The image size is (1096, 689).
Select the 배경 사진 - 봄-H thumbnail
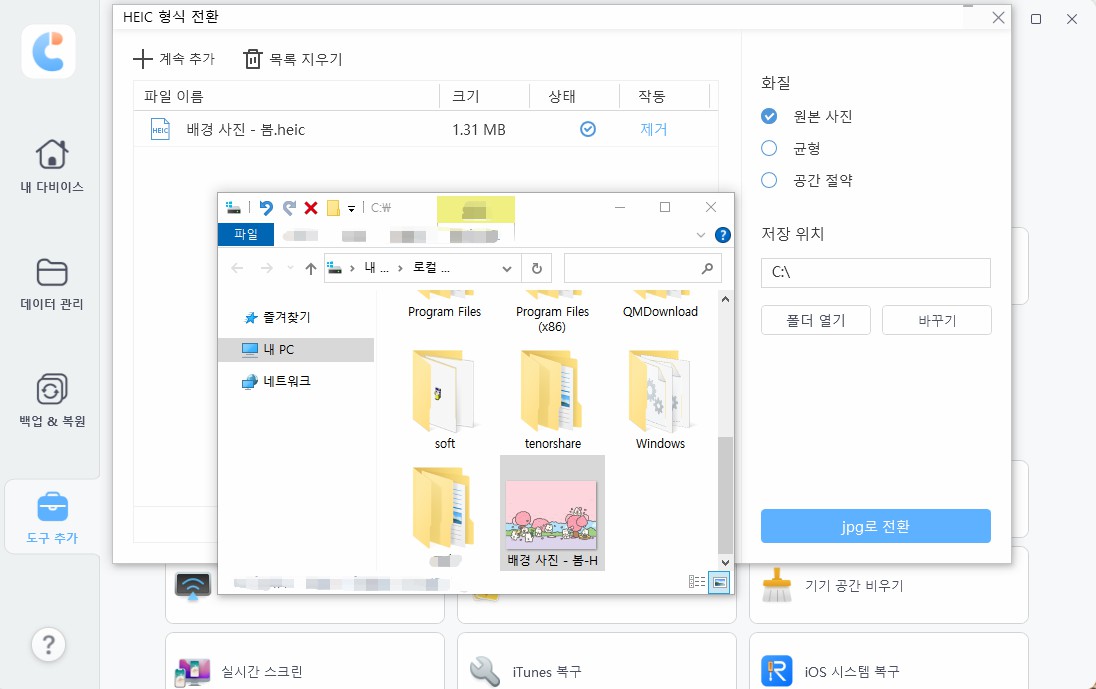click(552, 510)
